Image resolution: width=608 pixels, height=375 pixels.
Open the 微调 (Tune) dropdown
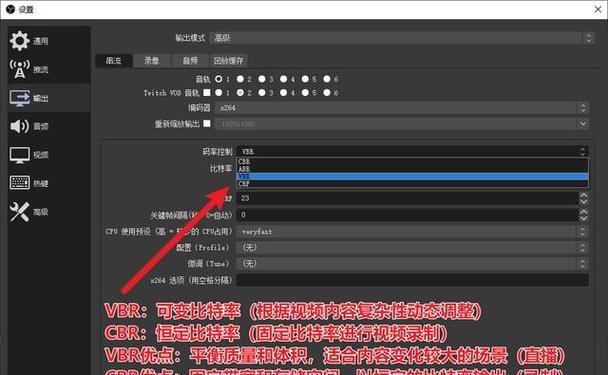[x=413, y=264]
